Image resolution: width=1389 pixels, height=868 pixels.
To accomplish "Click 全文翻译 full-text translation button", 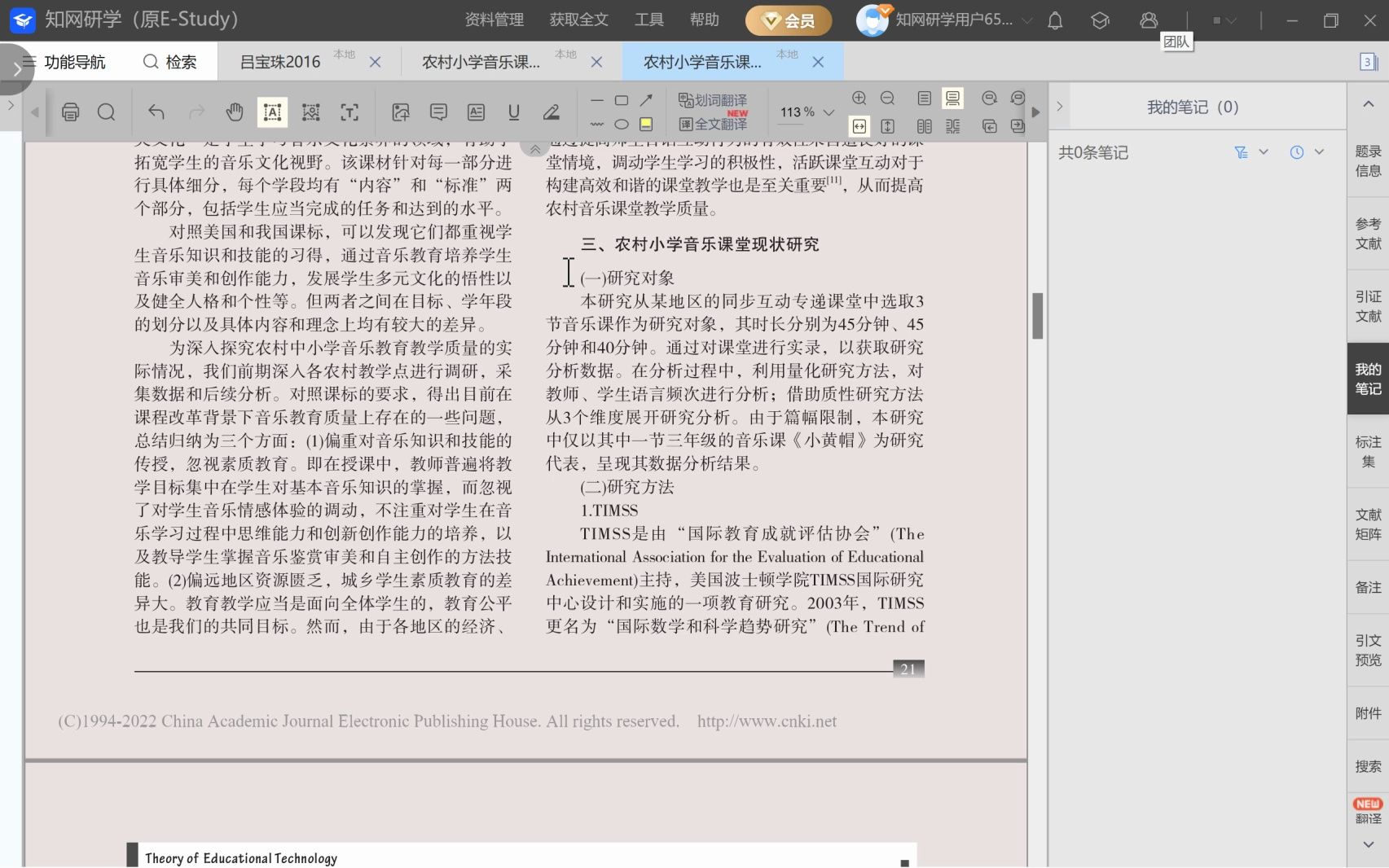I will pos(713,125).
